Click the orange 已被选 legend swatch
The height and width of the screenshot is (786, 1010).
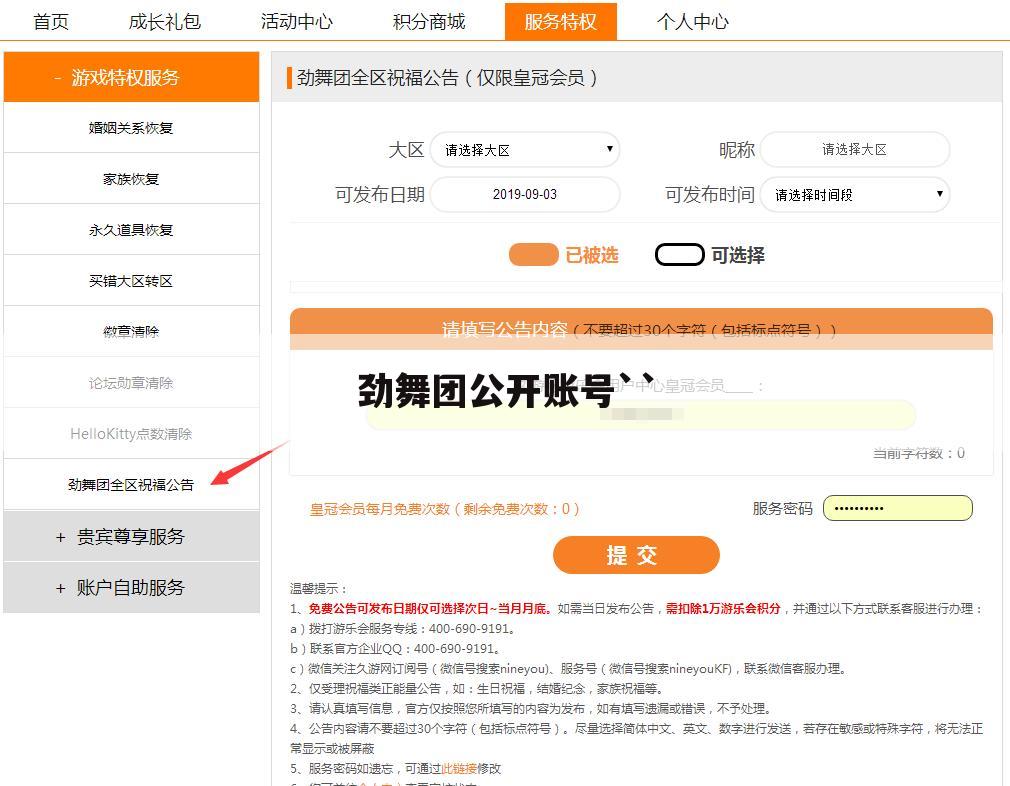[533, 254]
